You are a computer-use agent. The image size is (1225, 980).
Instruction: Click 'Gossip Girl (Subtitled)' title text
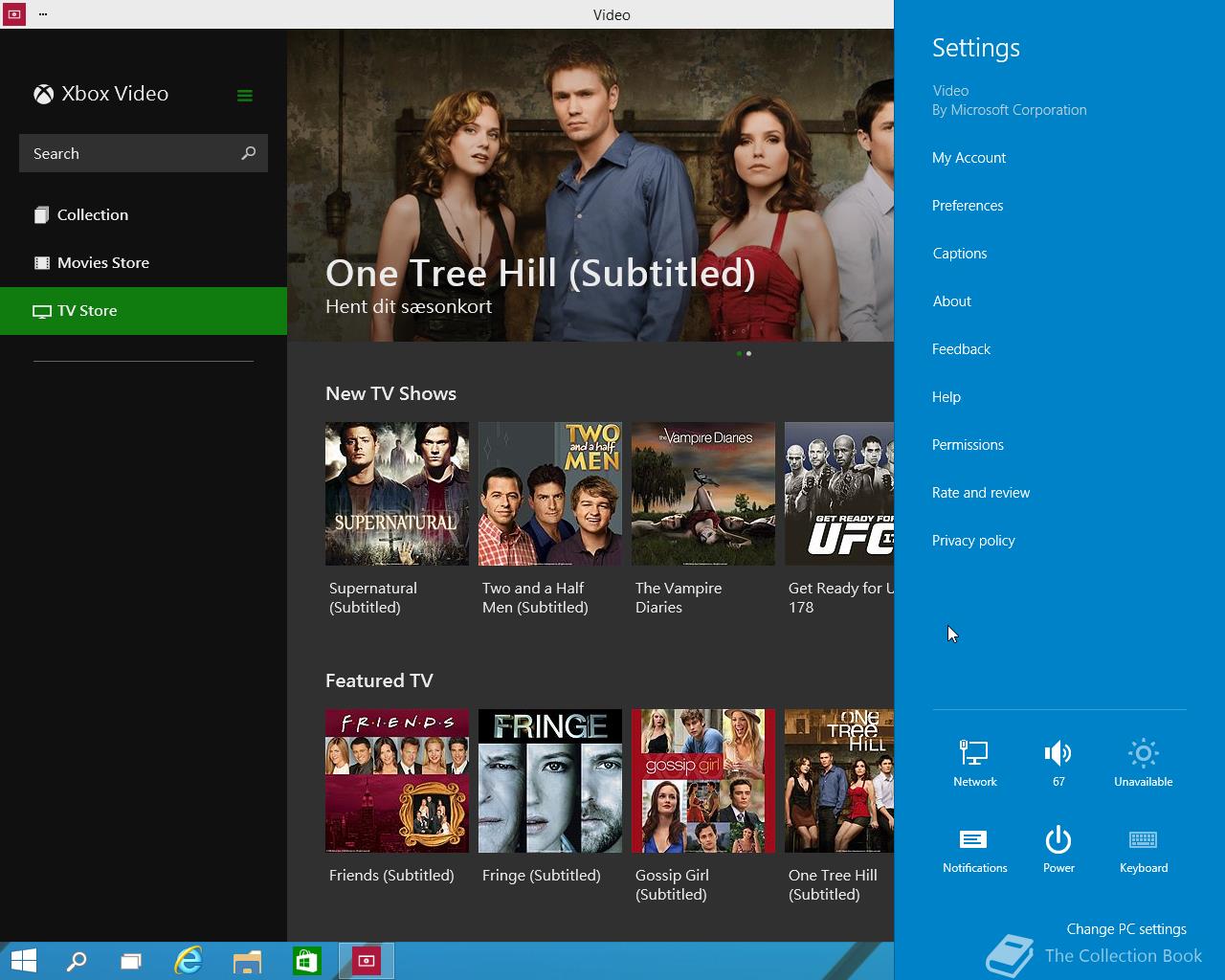click(672, 885)
